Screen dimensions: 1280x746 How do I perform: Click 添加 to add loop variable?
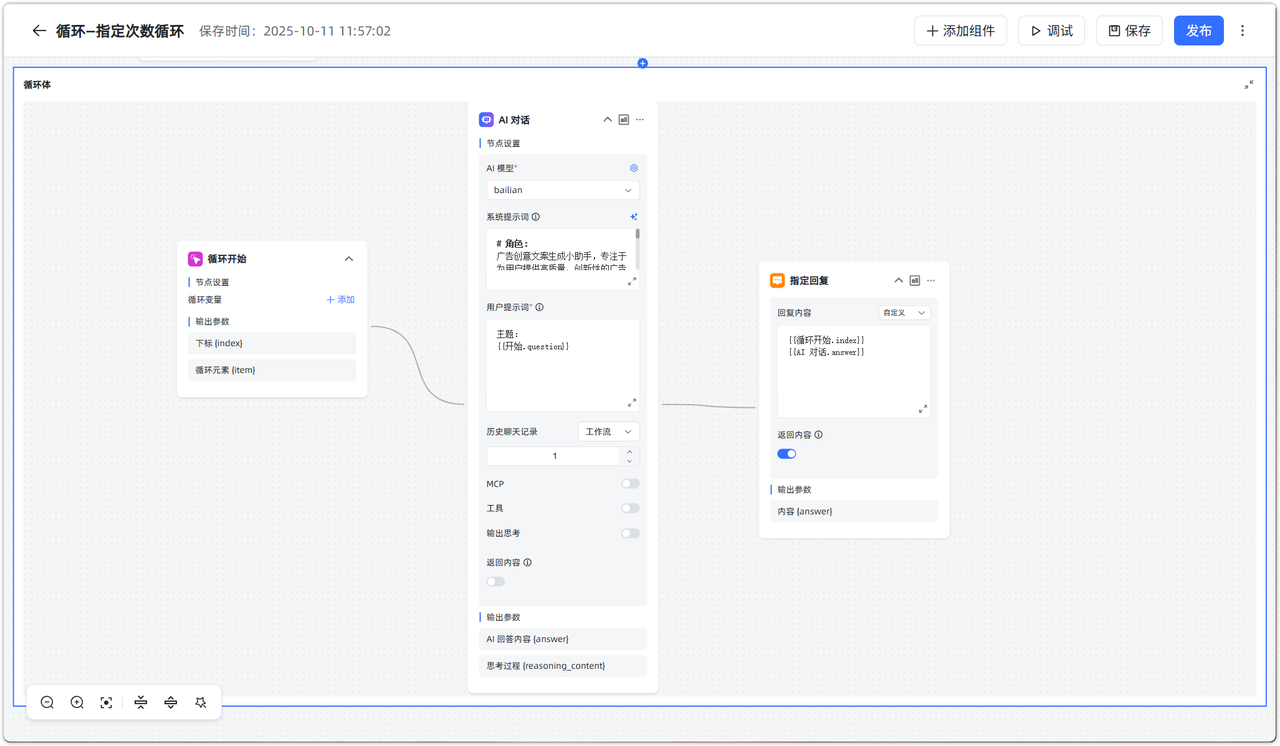click(x=340, y=300)
